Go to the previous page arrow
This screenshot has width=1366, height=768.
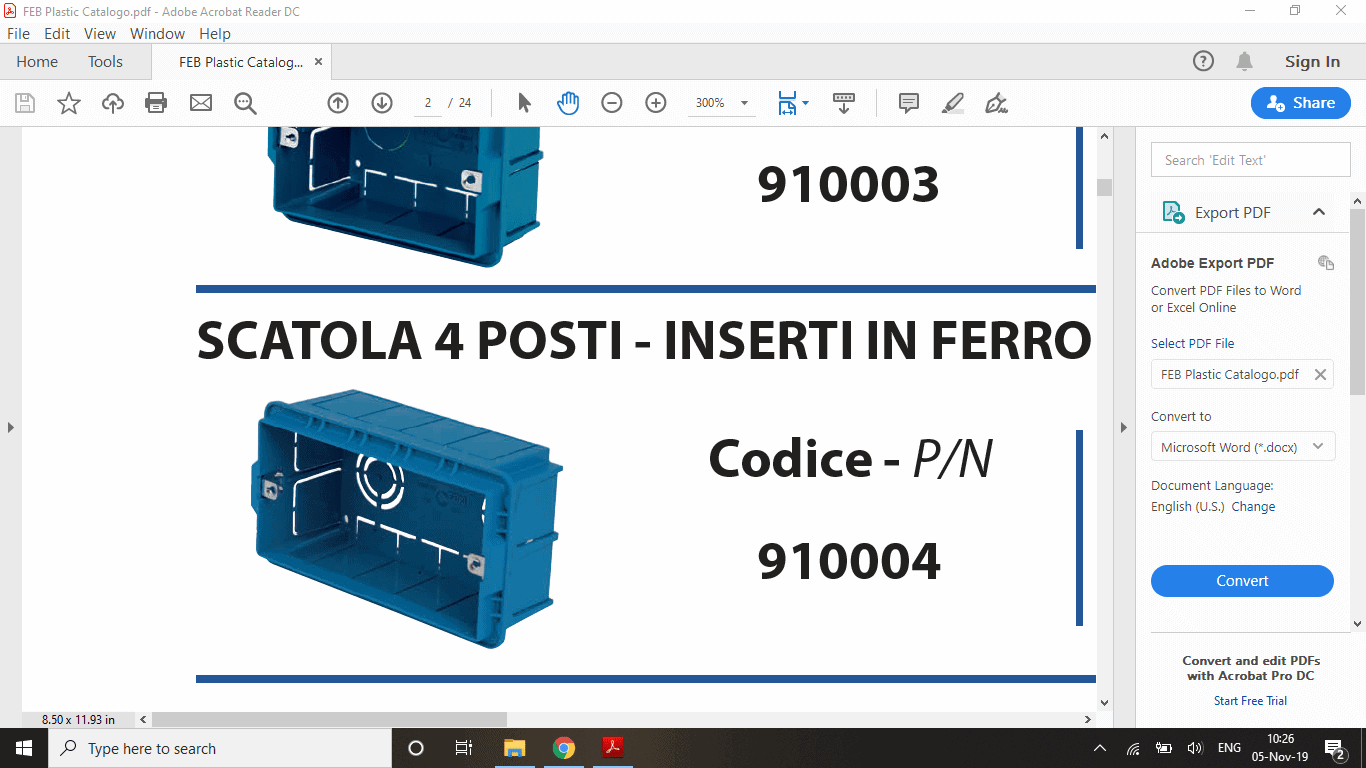pyautogui.click(x=338, y=103)
